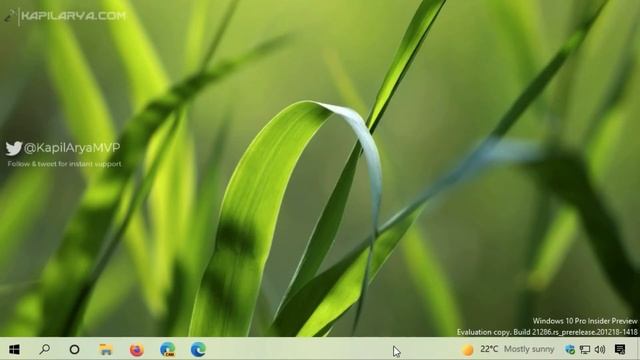Click the sun weather icon
Screen dimensions: 640x360
(x=468, y=349)
